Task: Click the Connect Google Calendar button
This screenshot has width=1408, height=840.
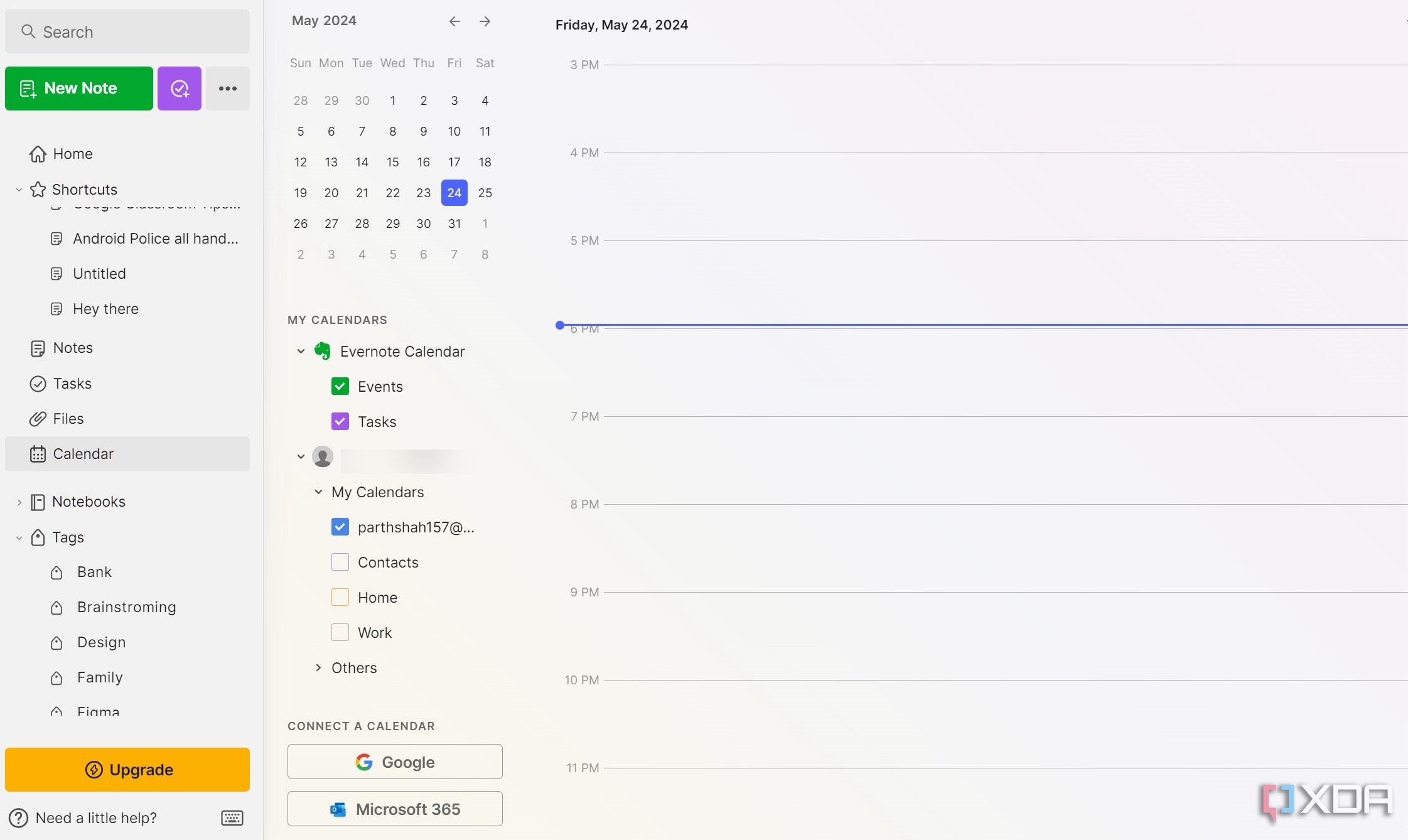Action: pos(394,761)
